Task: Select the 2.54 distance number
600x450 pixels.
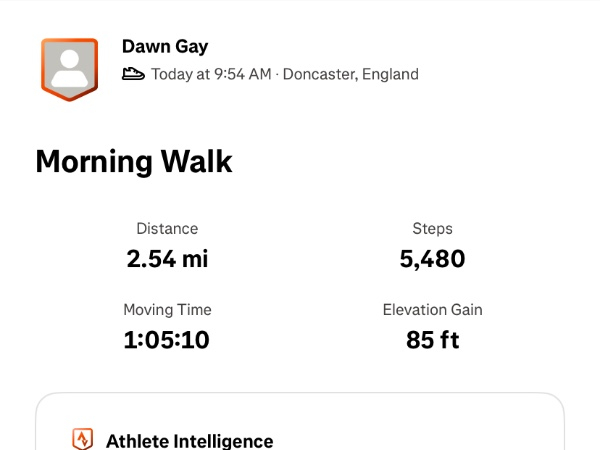Action: (150, 259)
